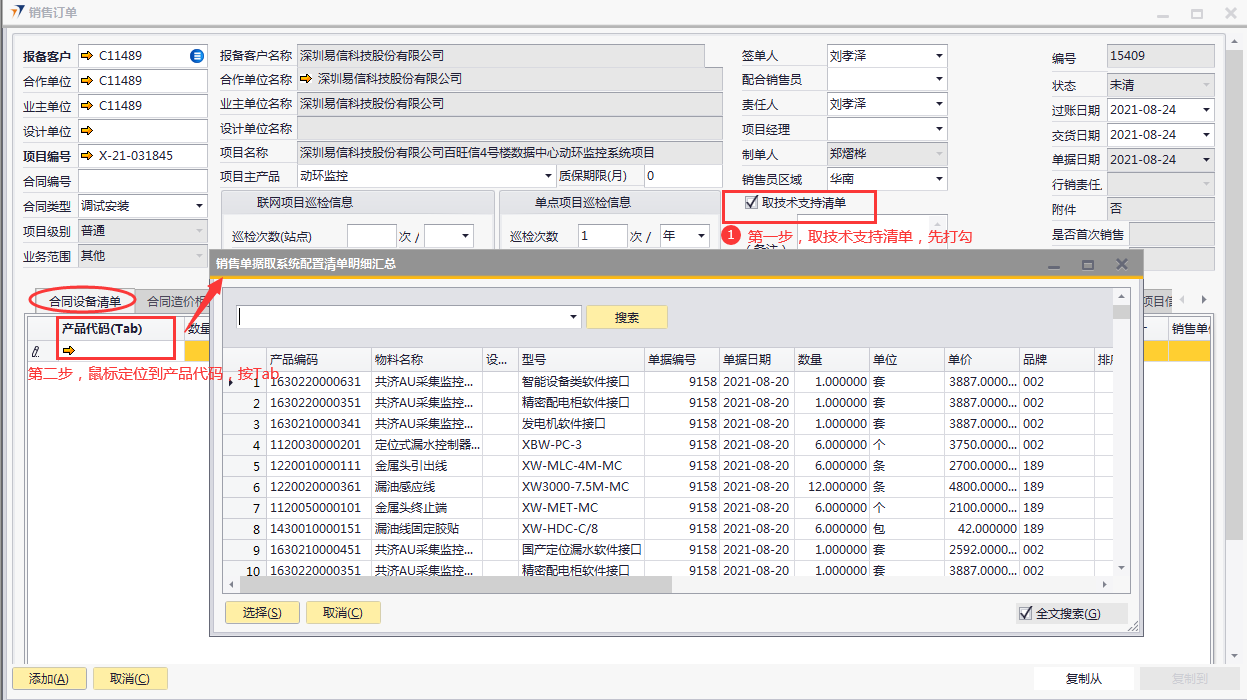Viewport: 1247px width, 700px height.
Task: Open the 合同类型 dropdown
Action: click(x=199, y=206)
